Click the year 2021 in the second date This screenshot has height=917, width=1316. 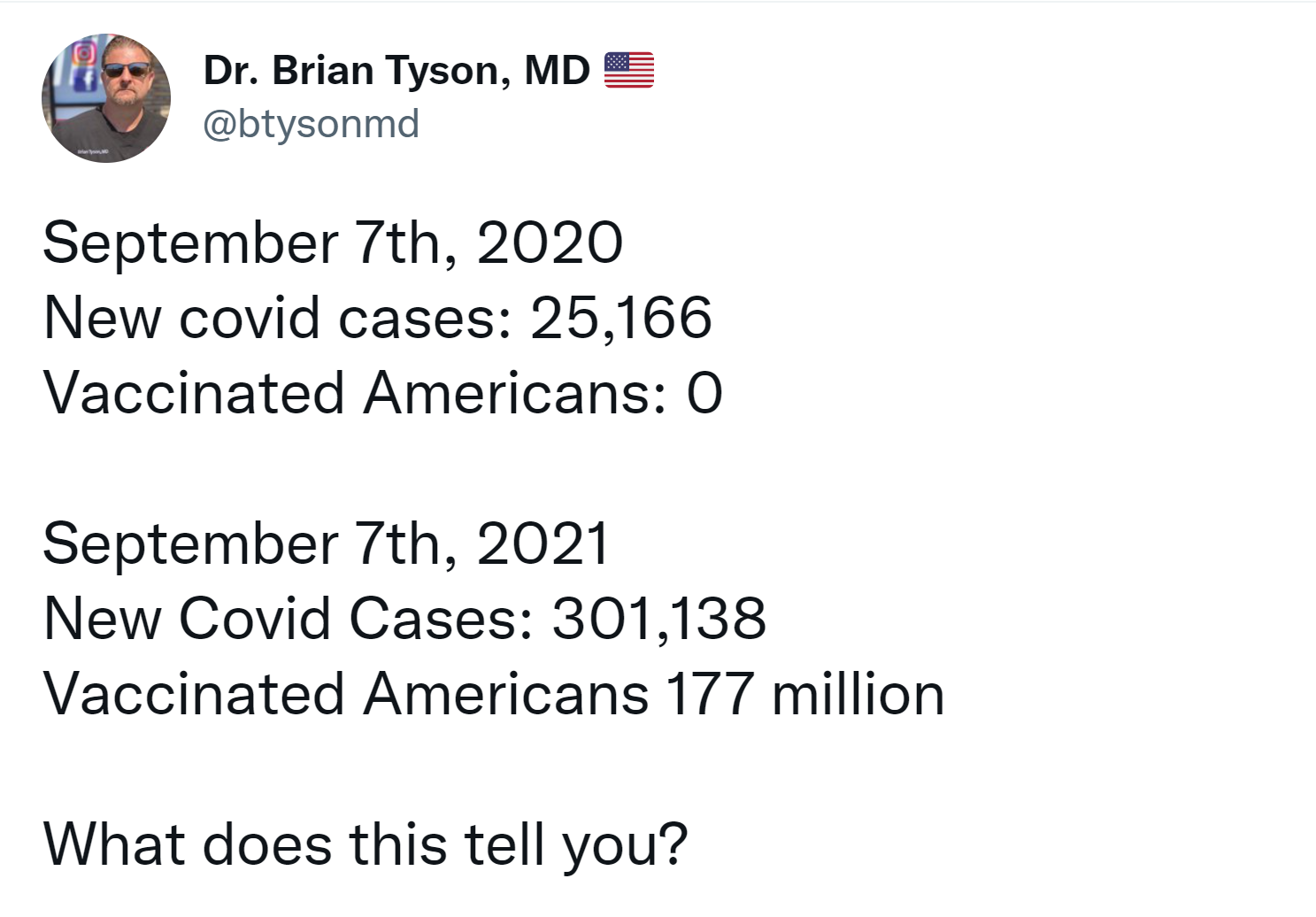coord(543,543)
